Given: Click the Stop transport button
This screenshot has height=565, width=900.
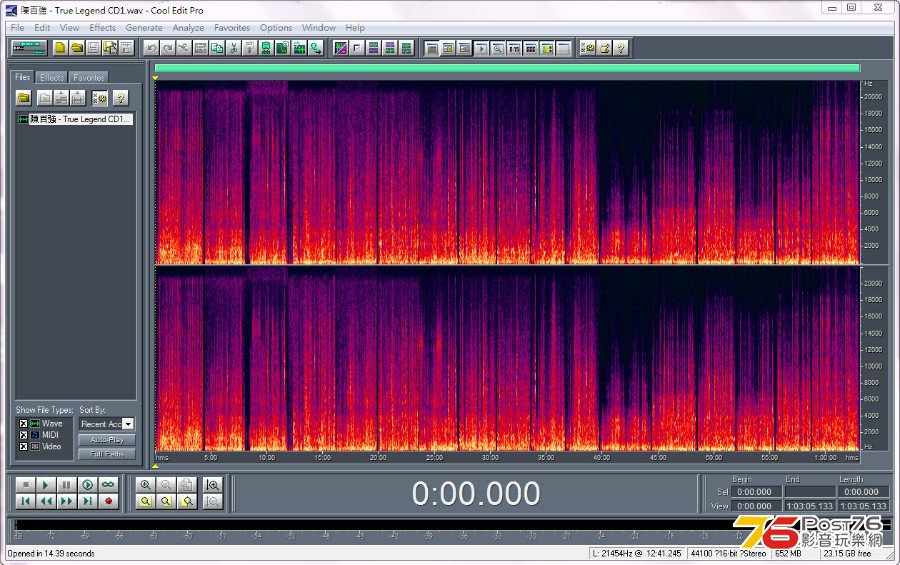Looking at the screenshot, I should tap(25, 485).
